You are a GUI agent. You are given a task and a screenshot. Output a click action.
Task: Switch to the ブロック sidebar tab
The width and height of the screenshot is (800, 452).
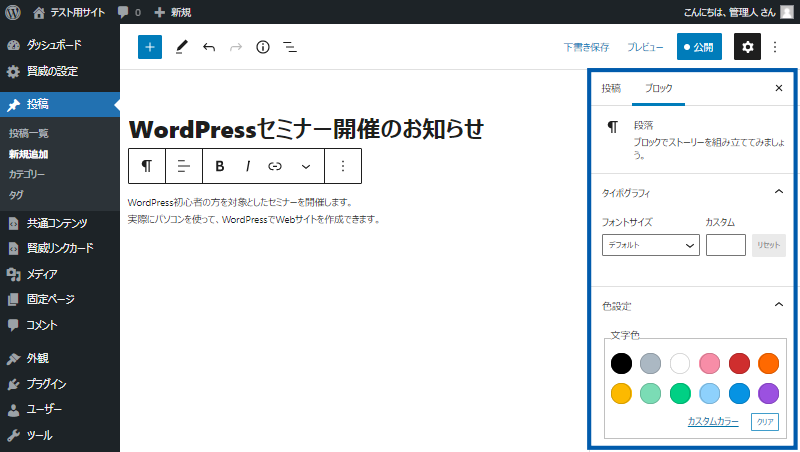658,88
